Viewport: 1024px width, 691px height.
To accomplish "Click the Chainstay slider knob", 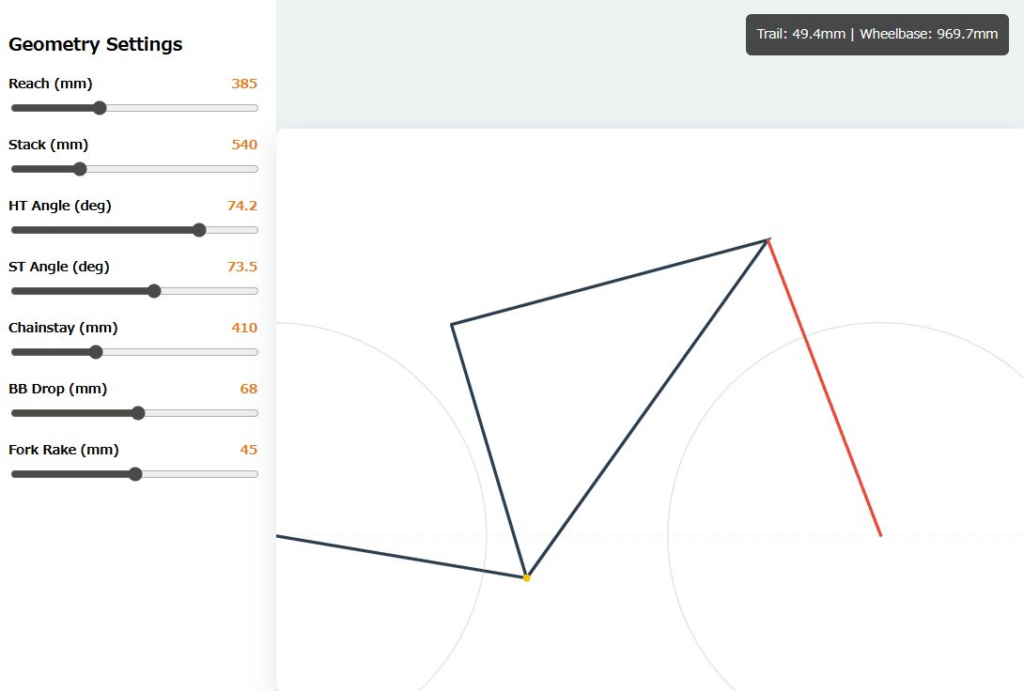I will tap(96, 352).
